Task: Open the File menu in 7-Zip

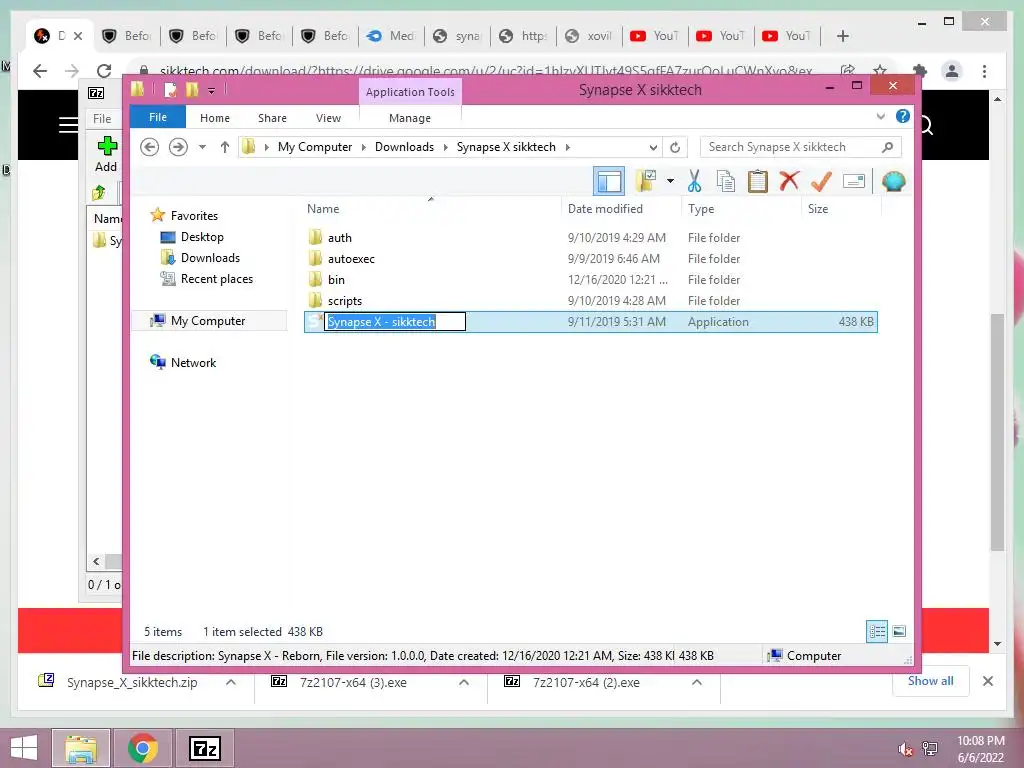Action: click(x=102, y=119)
